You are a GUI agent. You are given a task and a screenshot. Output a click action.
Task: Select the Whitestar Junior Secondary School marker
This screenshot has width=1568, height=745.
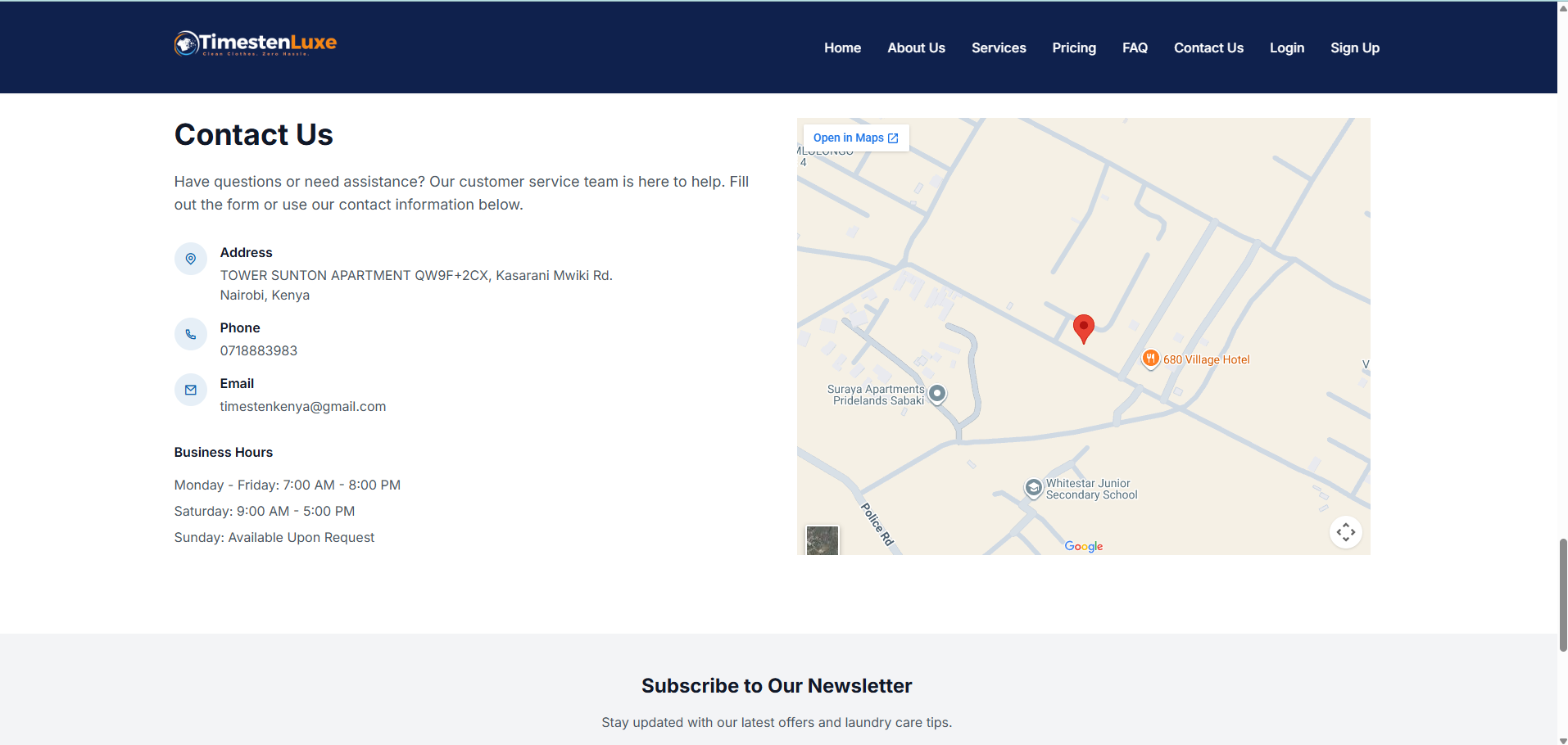(x=1034, y=489)
